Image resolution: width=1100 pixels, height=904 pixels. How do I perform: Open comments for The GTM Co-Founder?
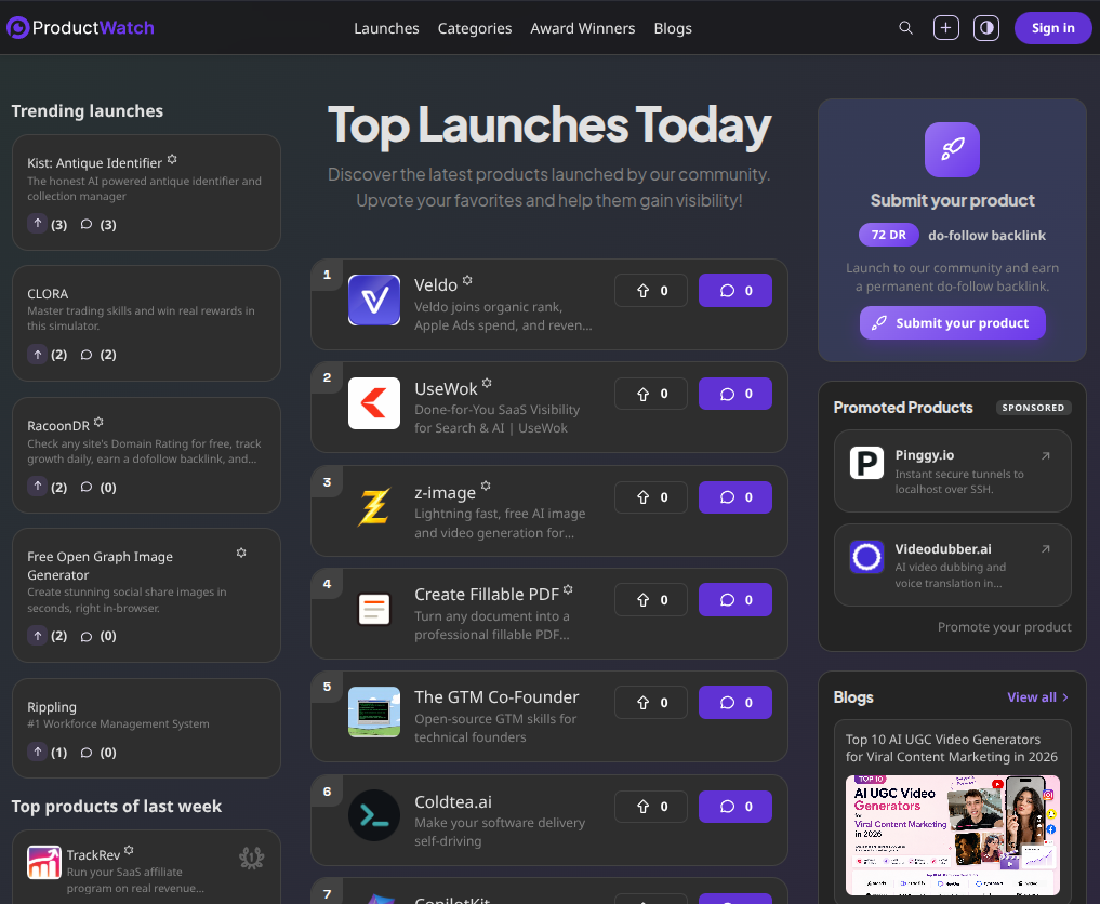[x=735, y=702]
